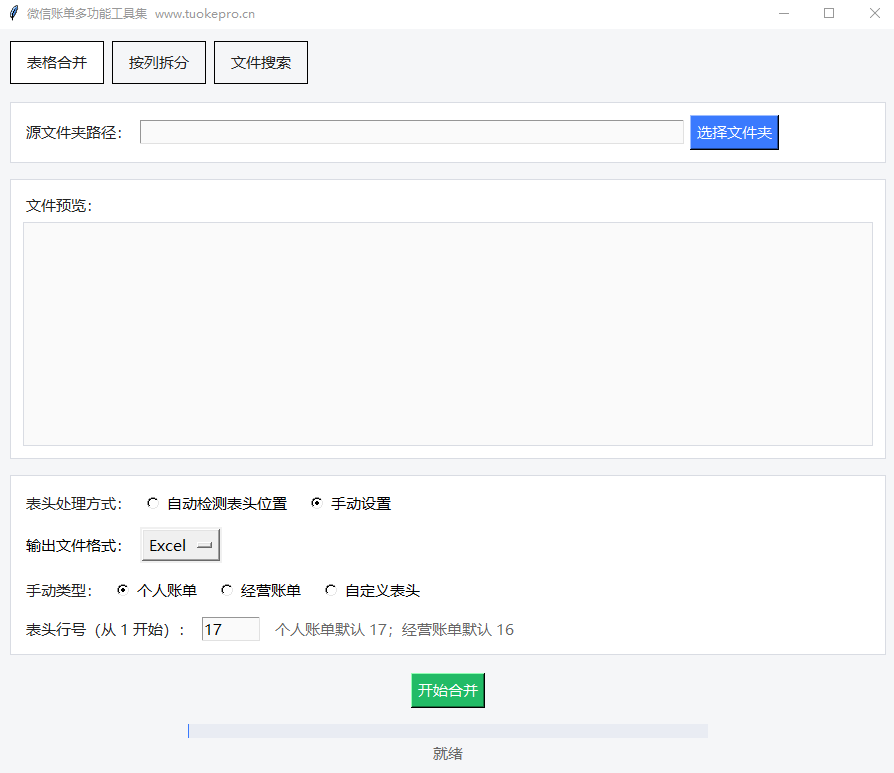Choose the 手动设置 radio option
Screen dimensions: 894x773
(x=317, y=503)
